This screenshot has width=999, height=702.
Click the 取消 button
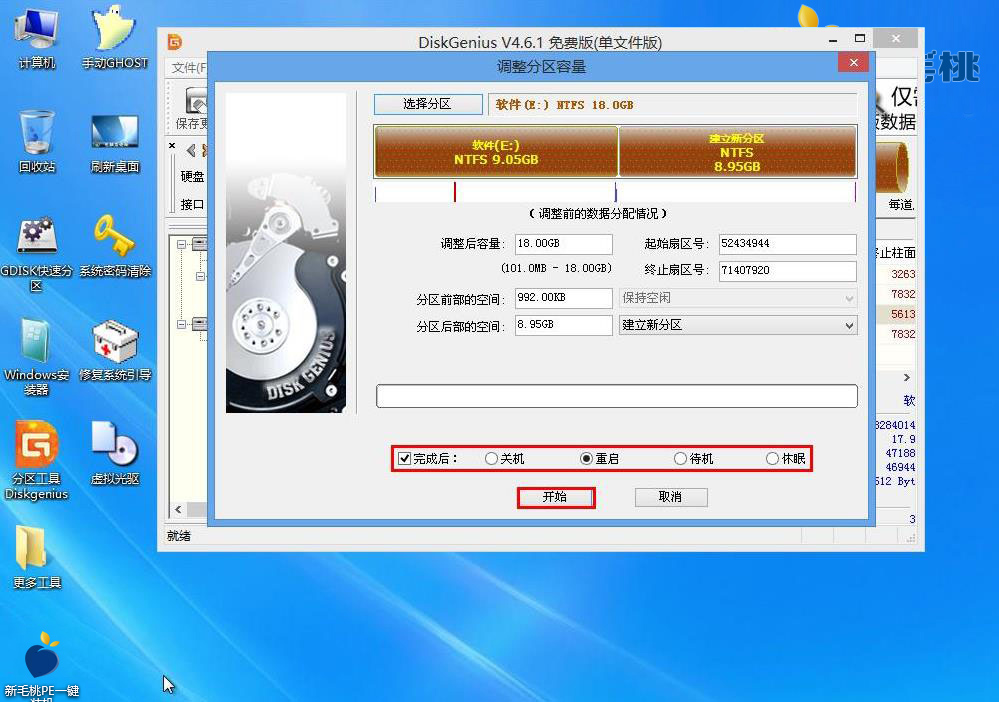click(671, 497)
